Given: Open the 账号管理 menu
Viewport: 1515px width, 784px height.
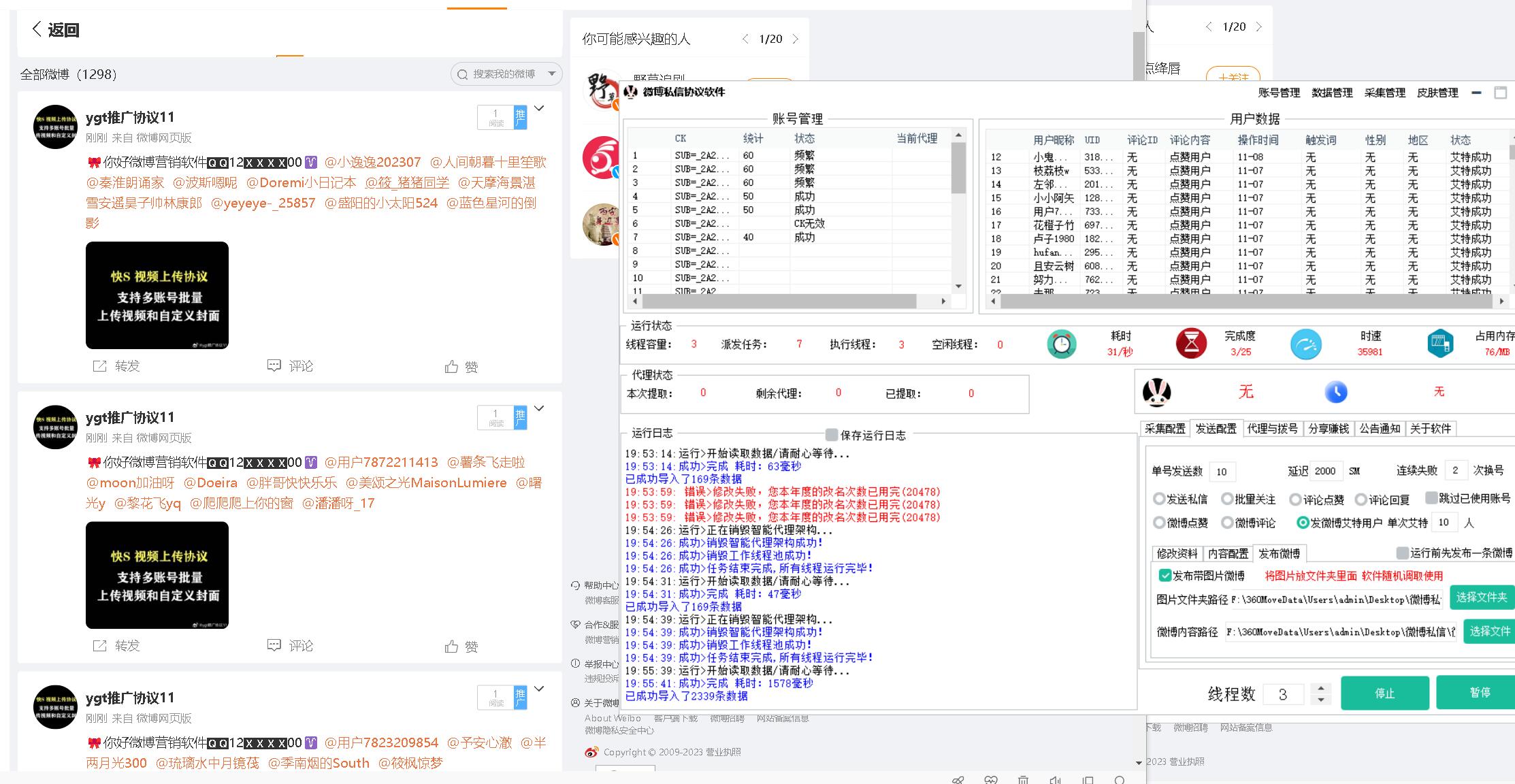Looking at the screenshot, I should [x=1278, y=93].
